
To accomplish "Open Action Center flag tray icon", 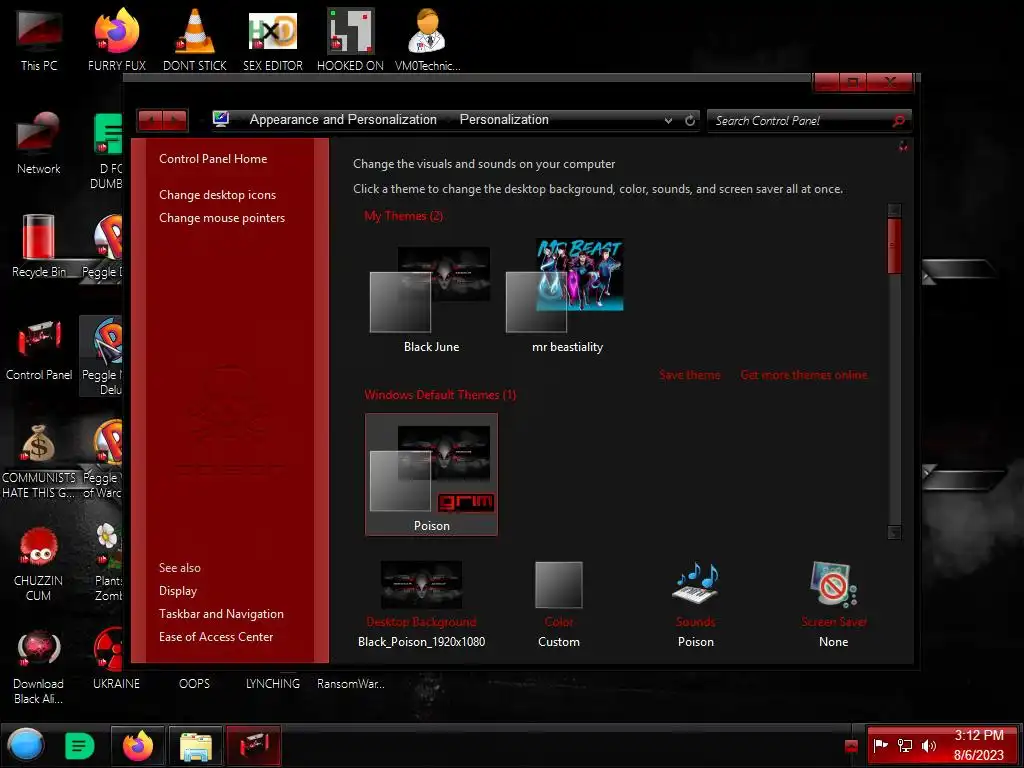I will pyautogui.click(x=880, y=745).
